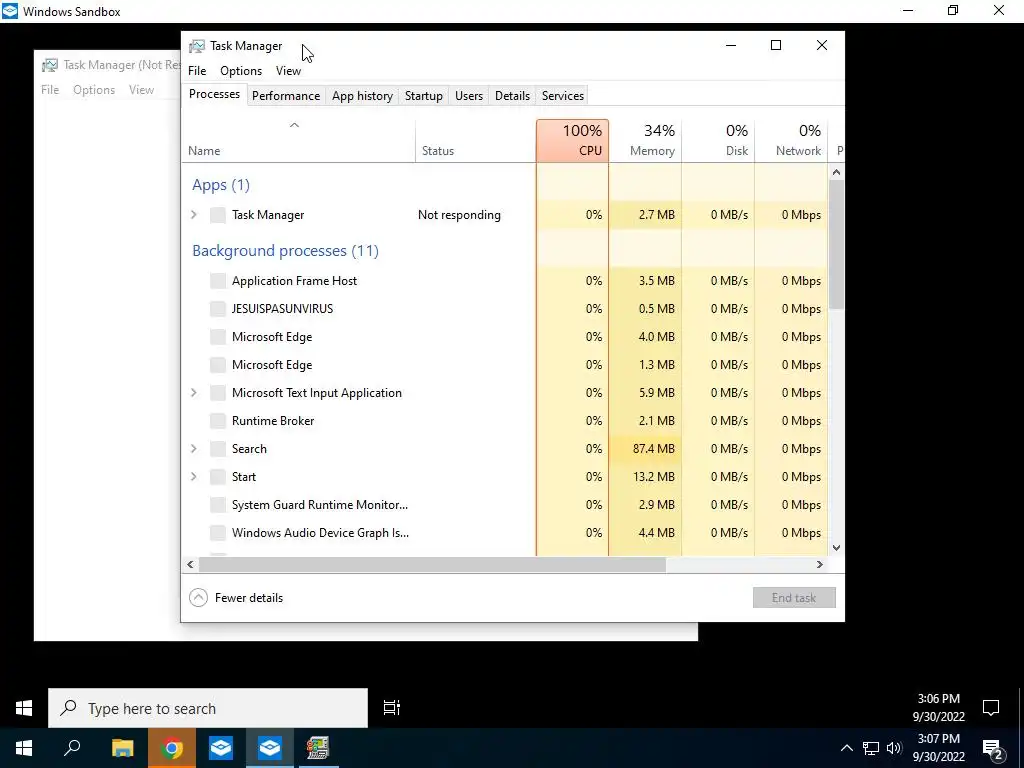The image size is (1024, 768).
Task: Sort by the Memory column header
Action: pos(645,140)
